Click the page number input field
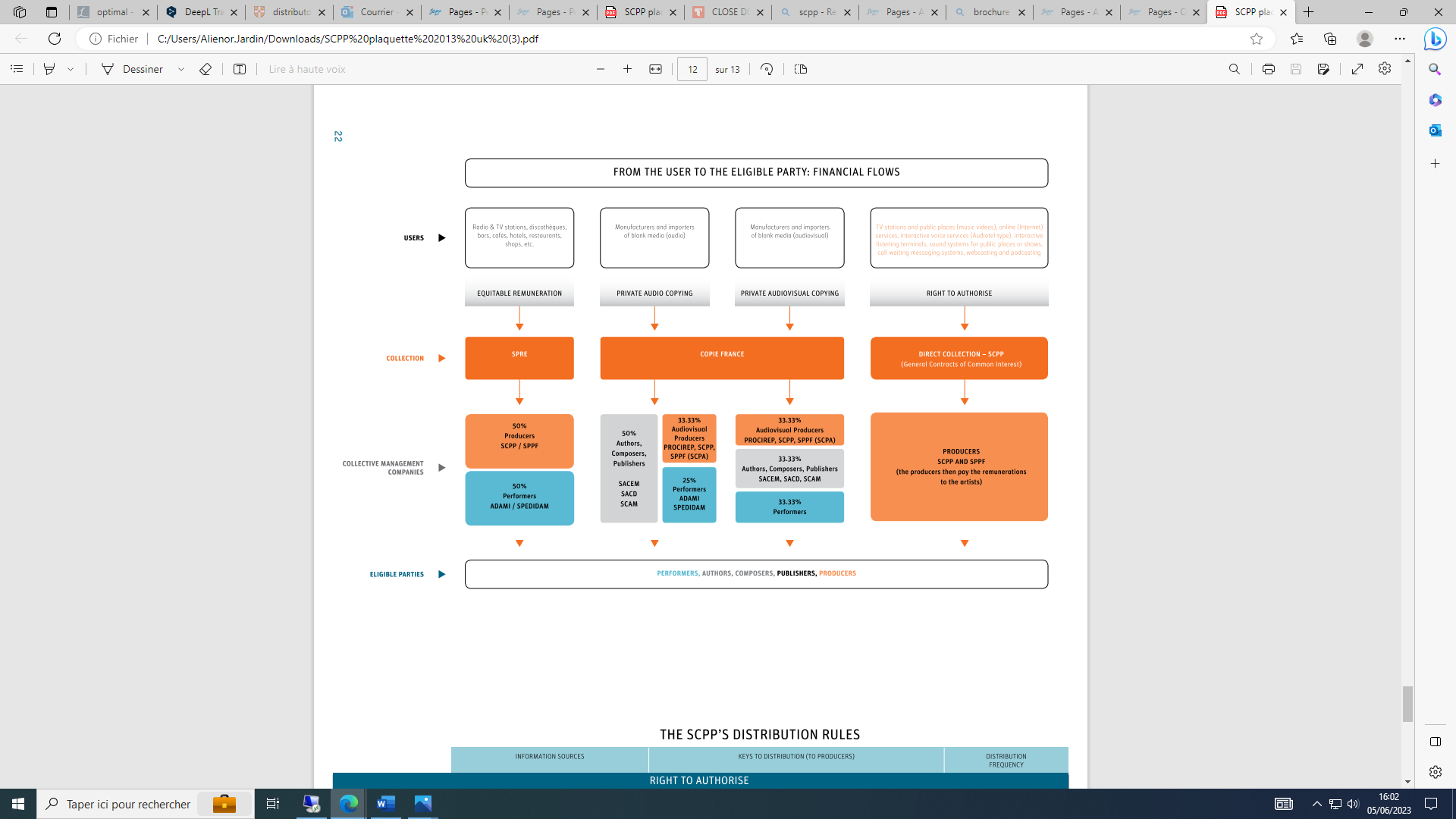The height and width of the screenshot is (819, 1456). tap(692, 69)
